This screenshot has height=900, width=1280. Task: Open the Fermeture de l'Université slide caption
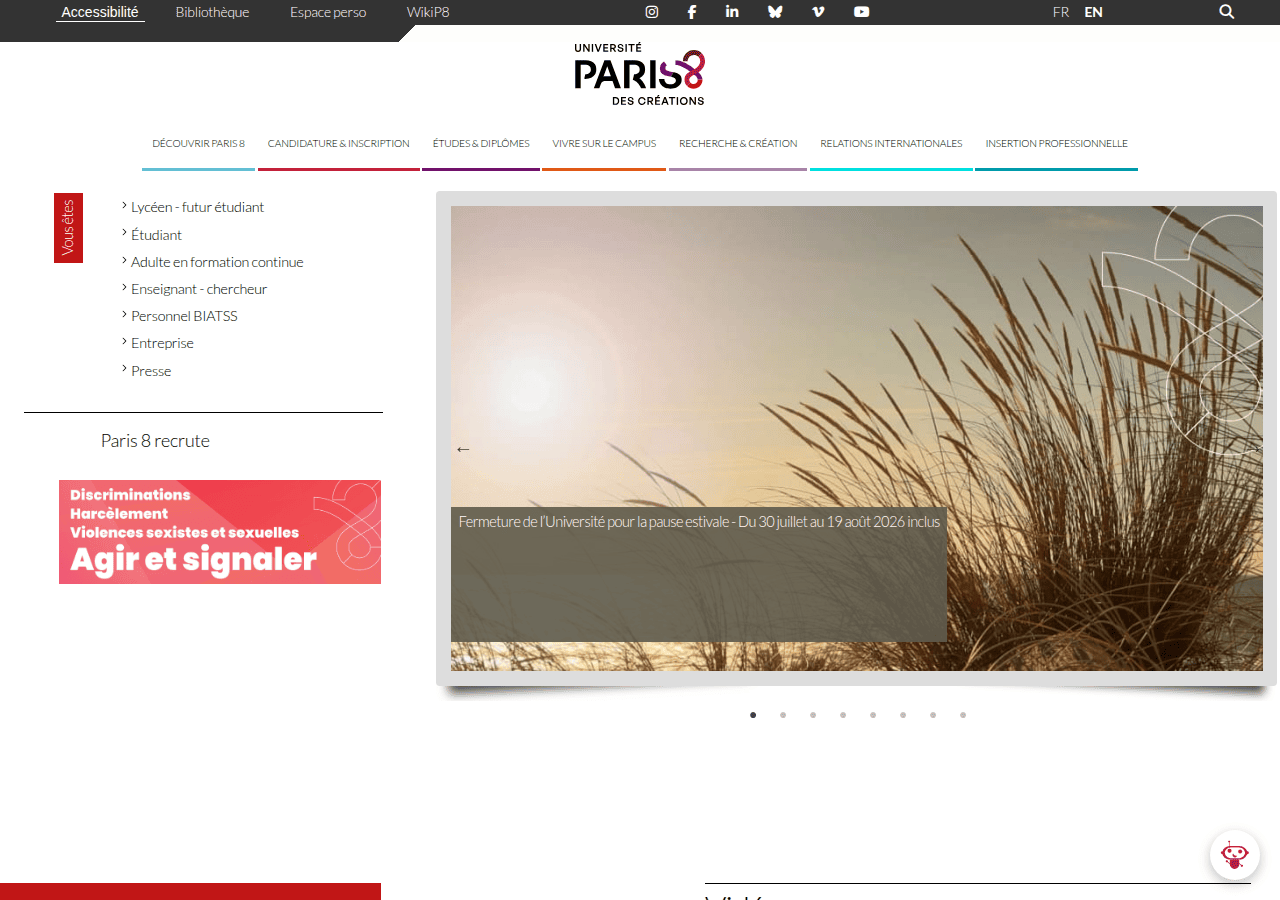699,522
